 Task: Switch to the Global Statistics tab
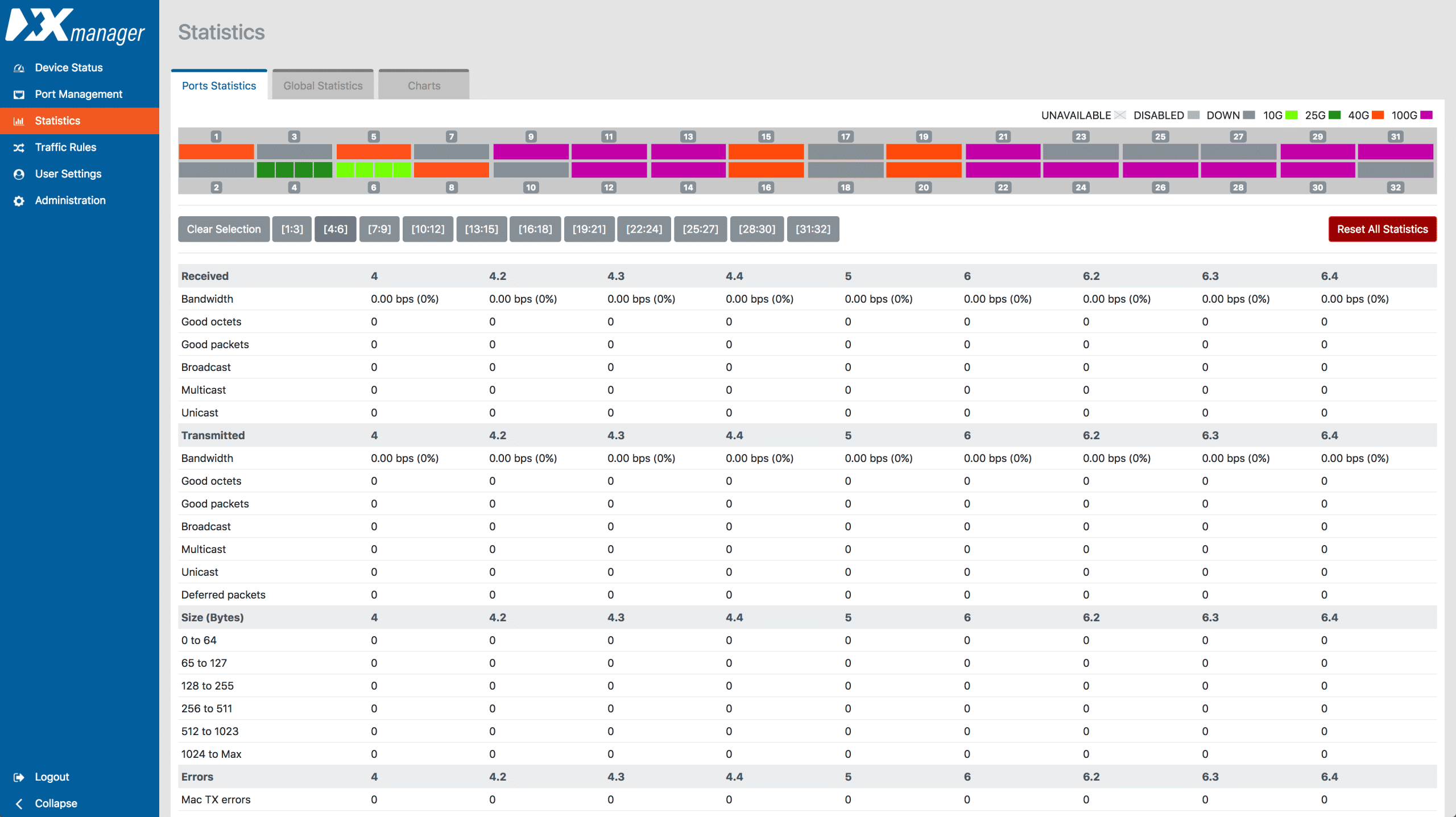(322, 86)
